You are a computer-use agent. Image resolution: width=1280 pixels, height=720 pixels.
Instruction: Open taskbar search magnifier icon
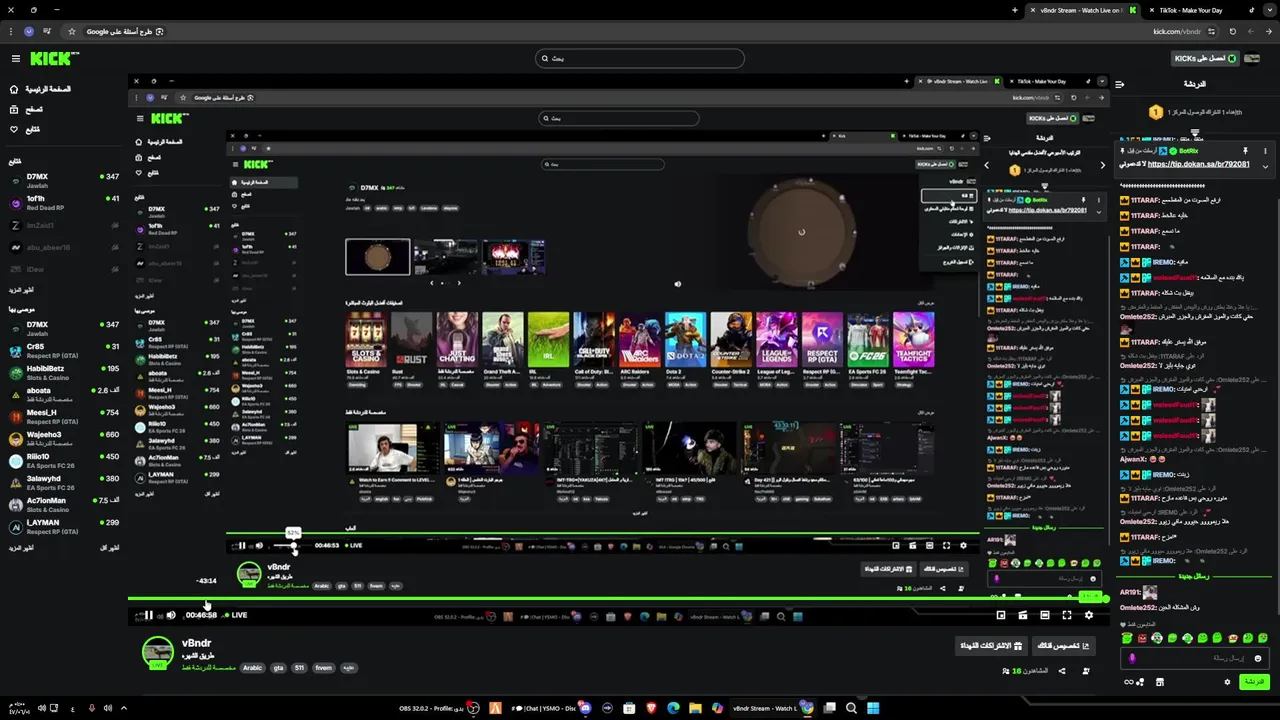[x=851, y=708]
